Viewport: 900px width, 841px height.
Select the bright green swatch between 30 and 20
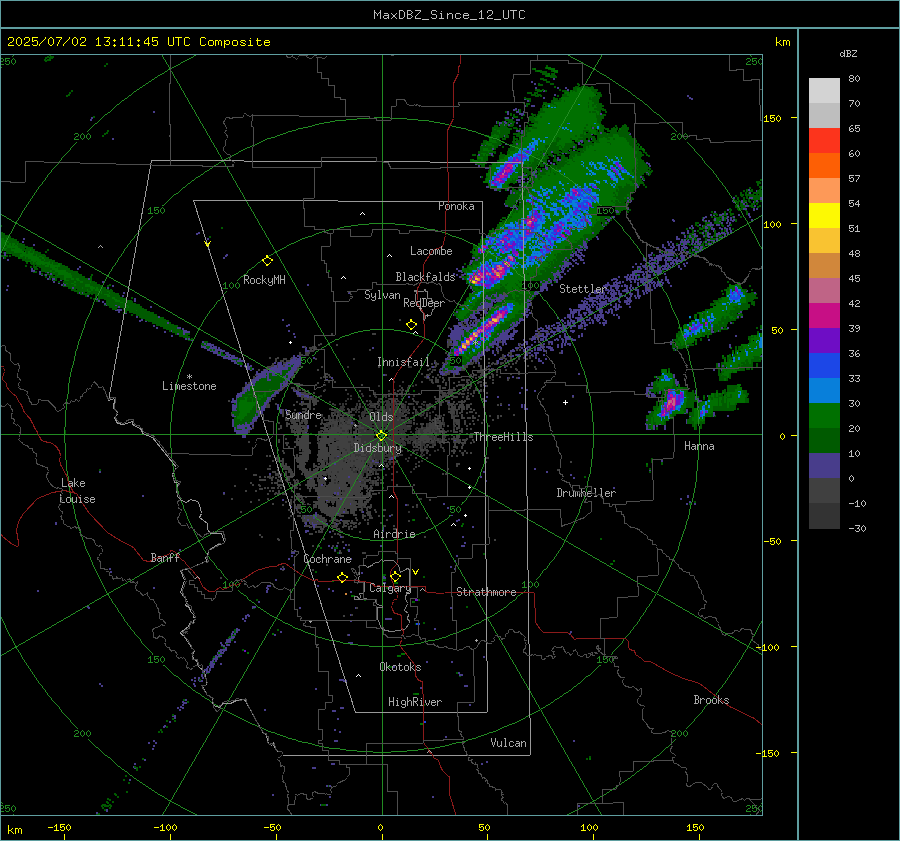[824, 416]
